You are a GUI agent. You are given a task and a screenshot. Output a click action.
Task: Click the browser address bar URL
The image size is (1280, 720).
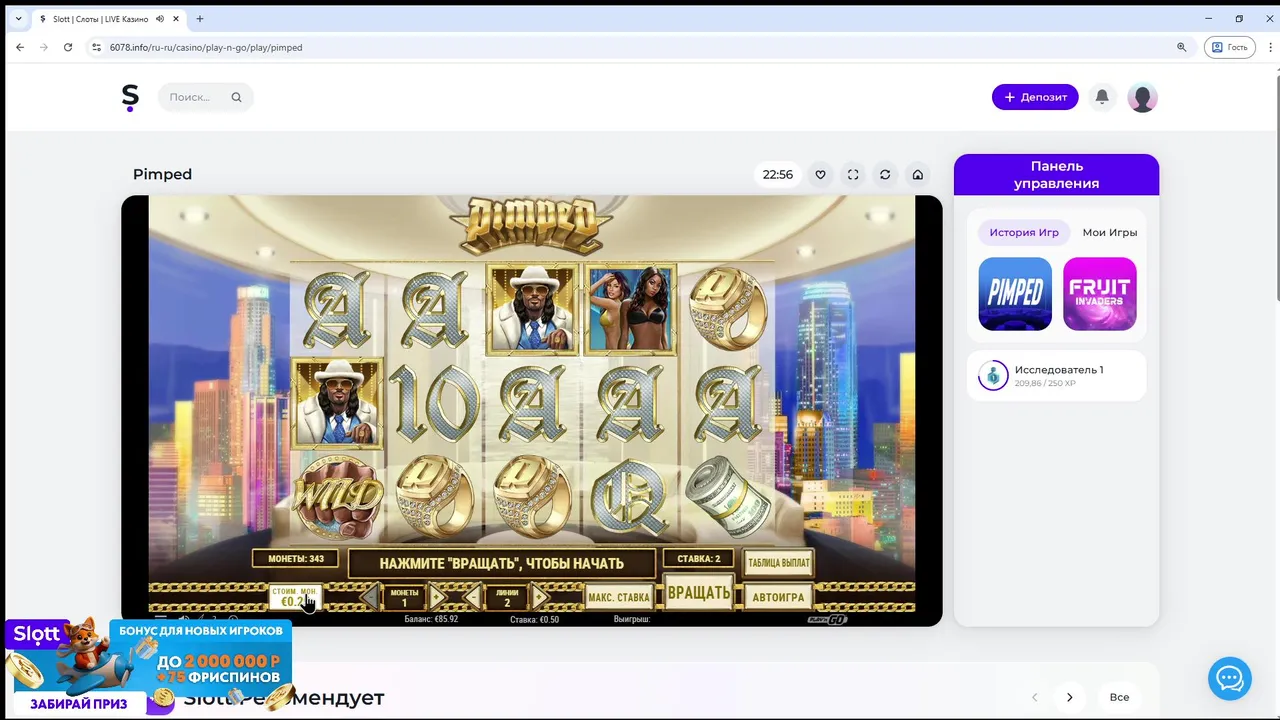pos(206,47)
